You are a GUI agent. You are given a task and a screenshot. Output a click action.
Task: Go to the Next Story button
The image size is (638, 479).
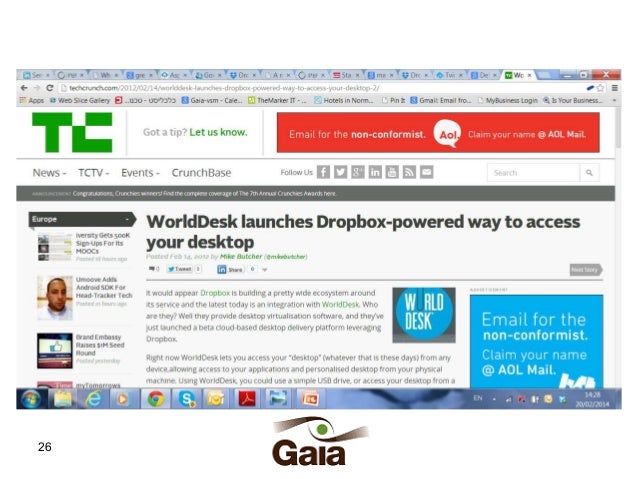pos(586,269)
